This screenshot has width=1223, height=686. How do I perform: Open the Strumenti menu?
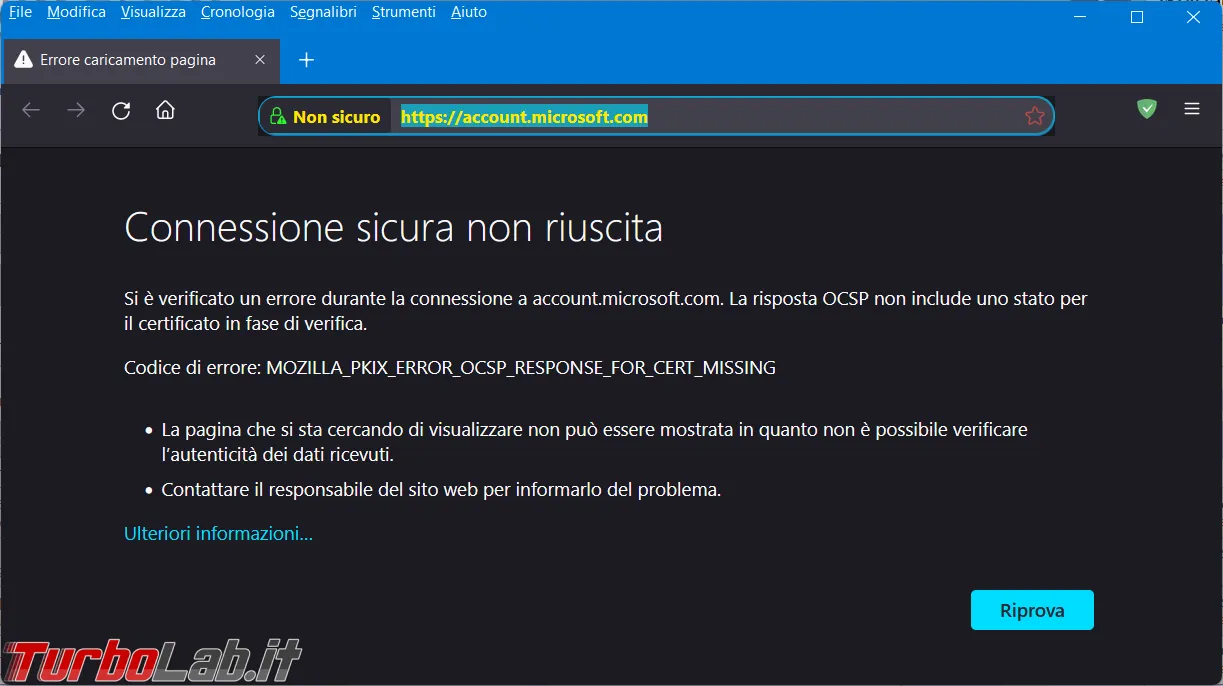[x=403, y=12]
